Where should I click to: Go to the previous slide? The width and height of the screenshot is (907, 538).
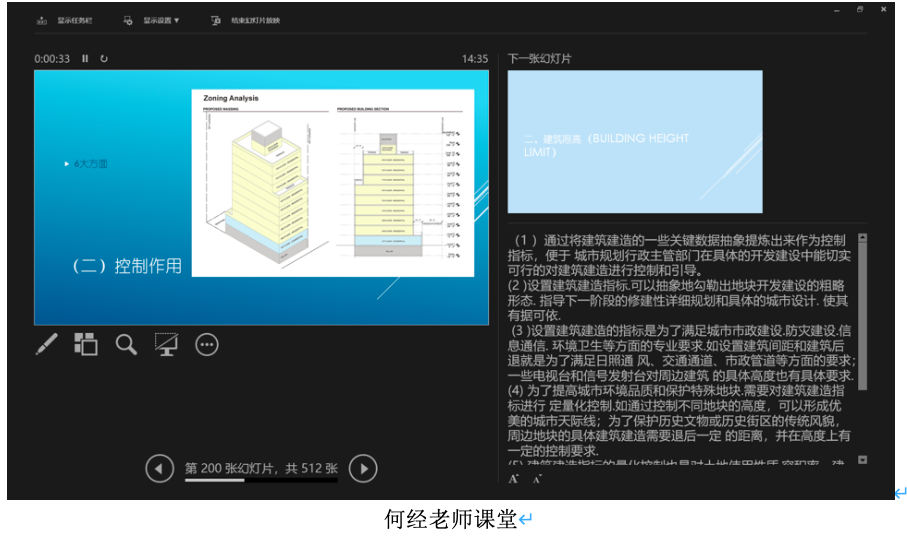pyautogui.click(x=159, y=468)
